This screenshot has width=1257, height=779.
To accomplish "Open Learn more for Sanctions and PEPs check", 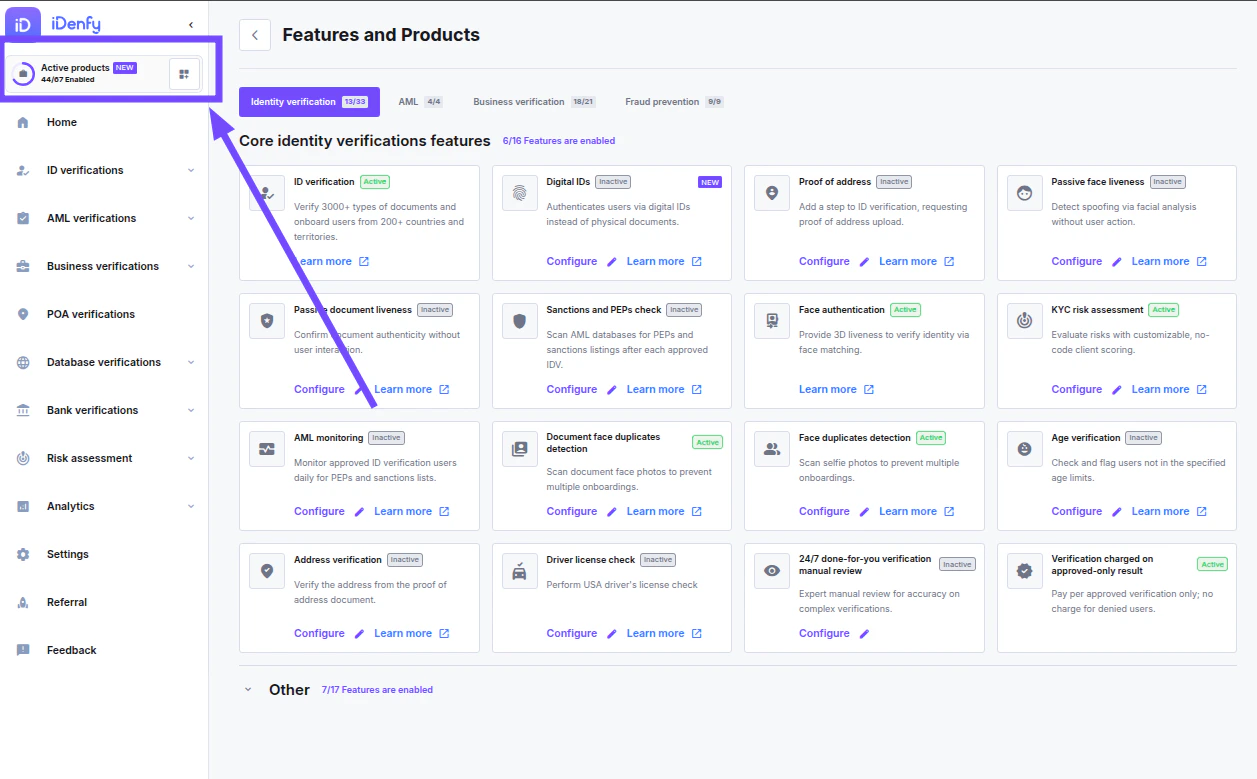I will (x=655, y=389).
